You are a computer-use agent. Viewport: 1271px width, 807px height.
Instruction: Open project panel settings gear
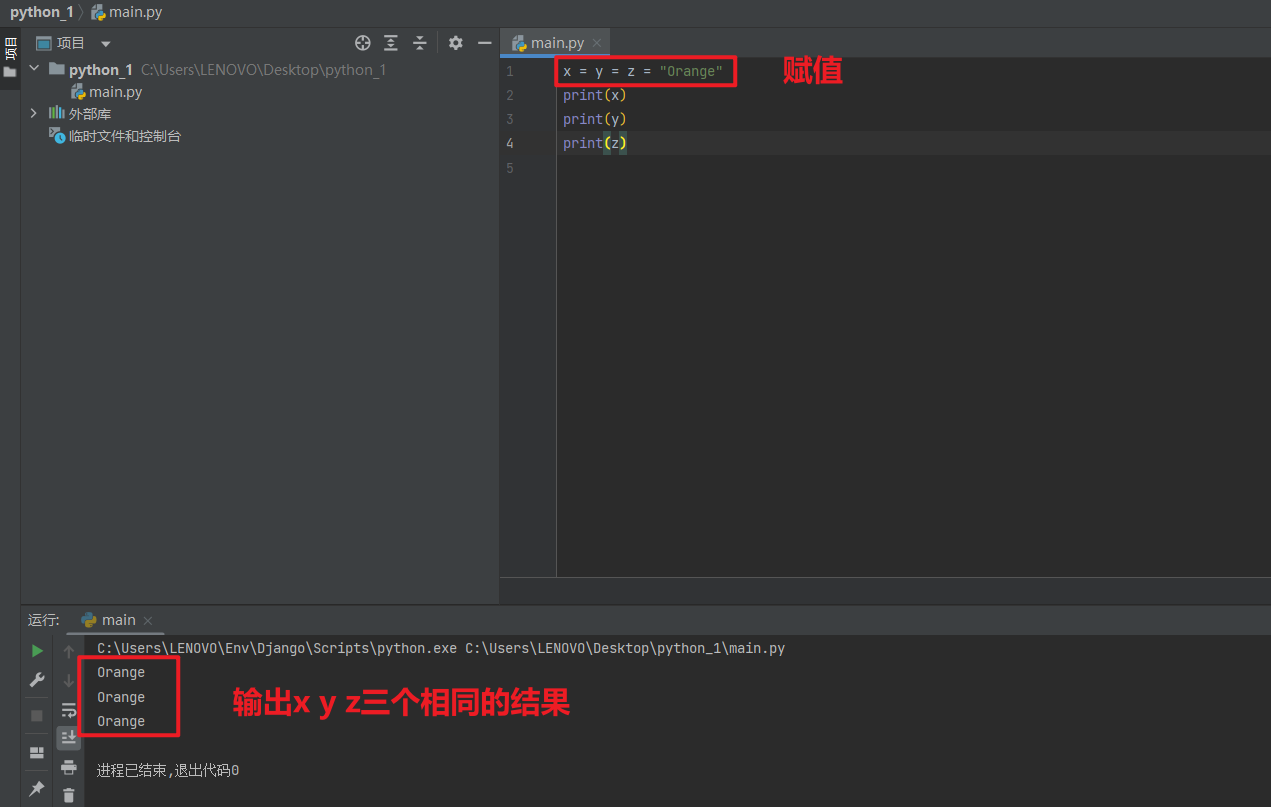point(455,43)
